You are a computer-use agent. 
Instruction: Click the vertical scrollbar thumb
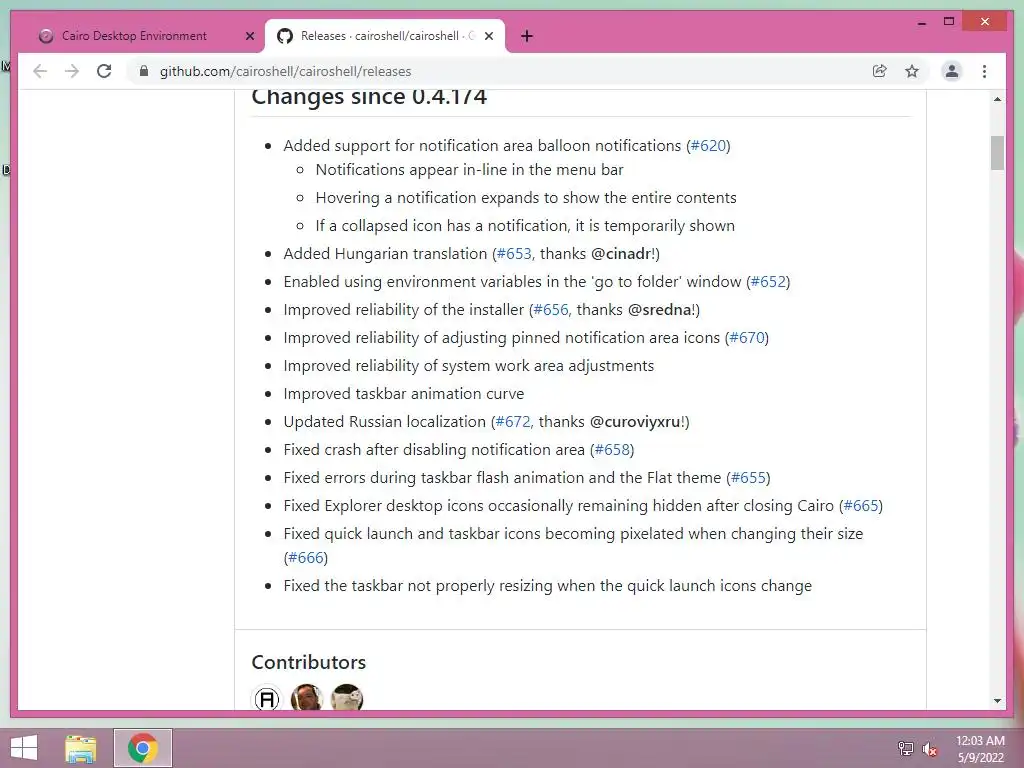pos(997,153)
